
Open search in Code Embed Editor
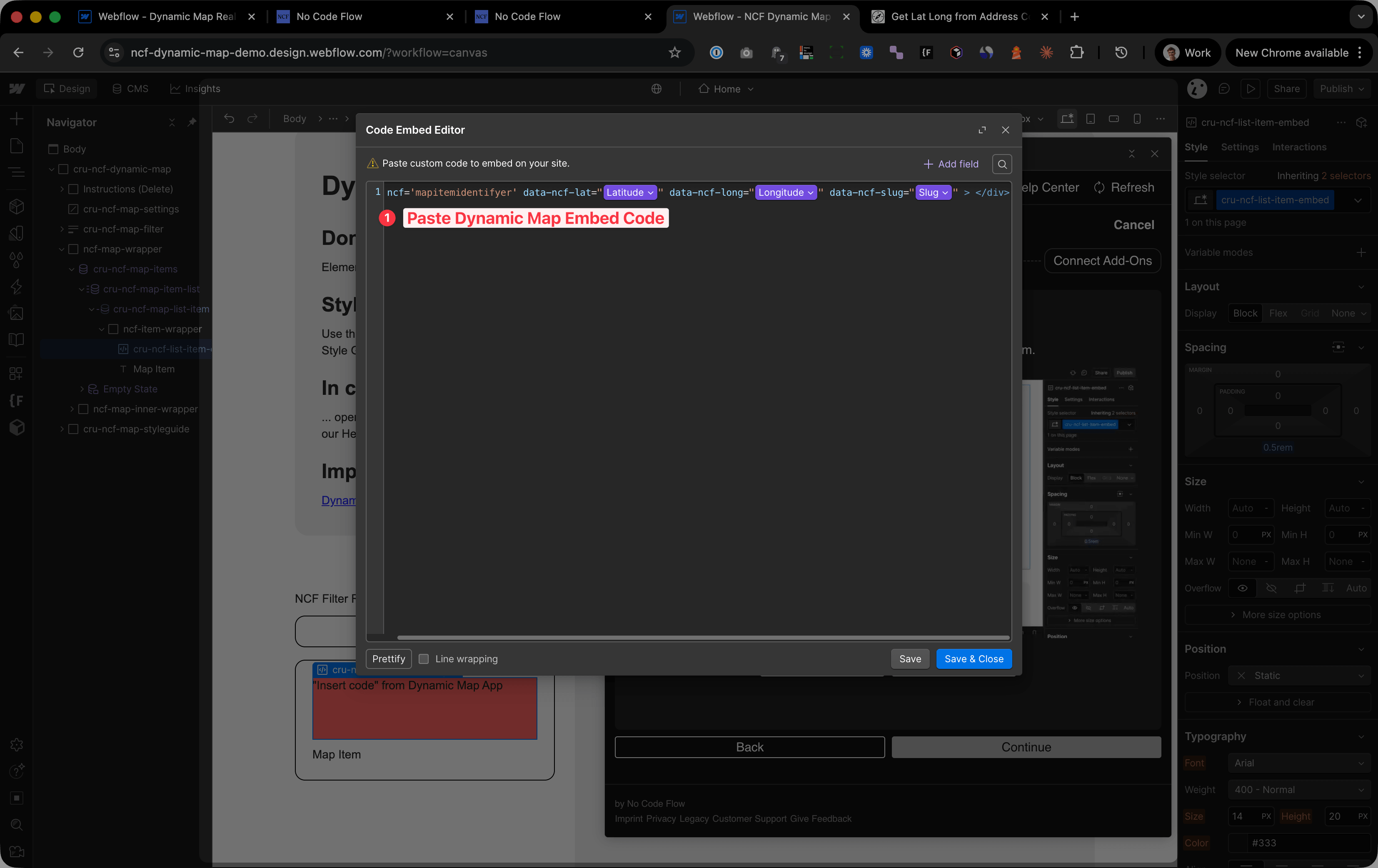point(1002,164)
